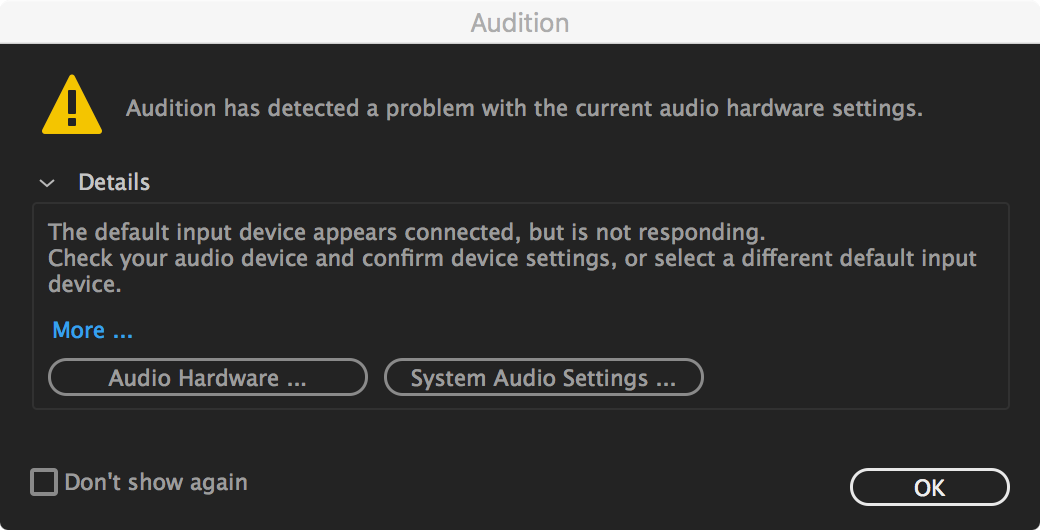Open System Audio Settings ... button
Viewport: 1040px width, 530px height.
(543, 378)
